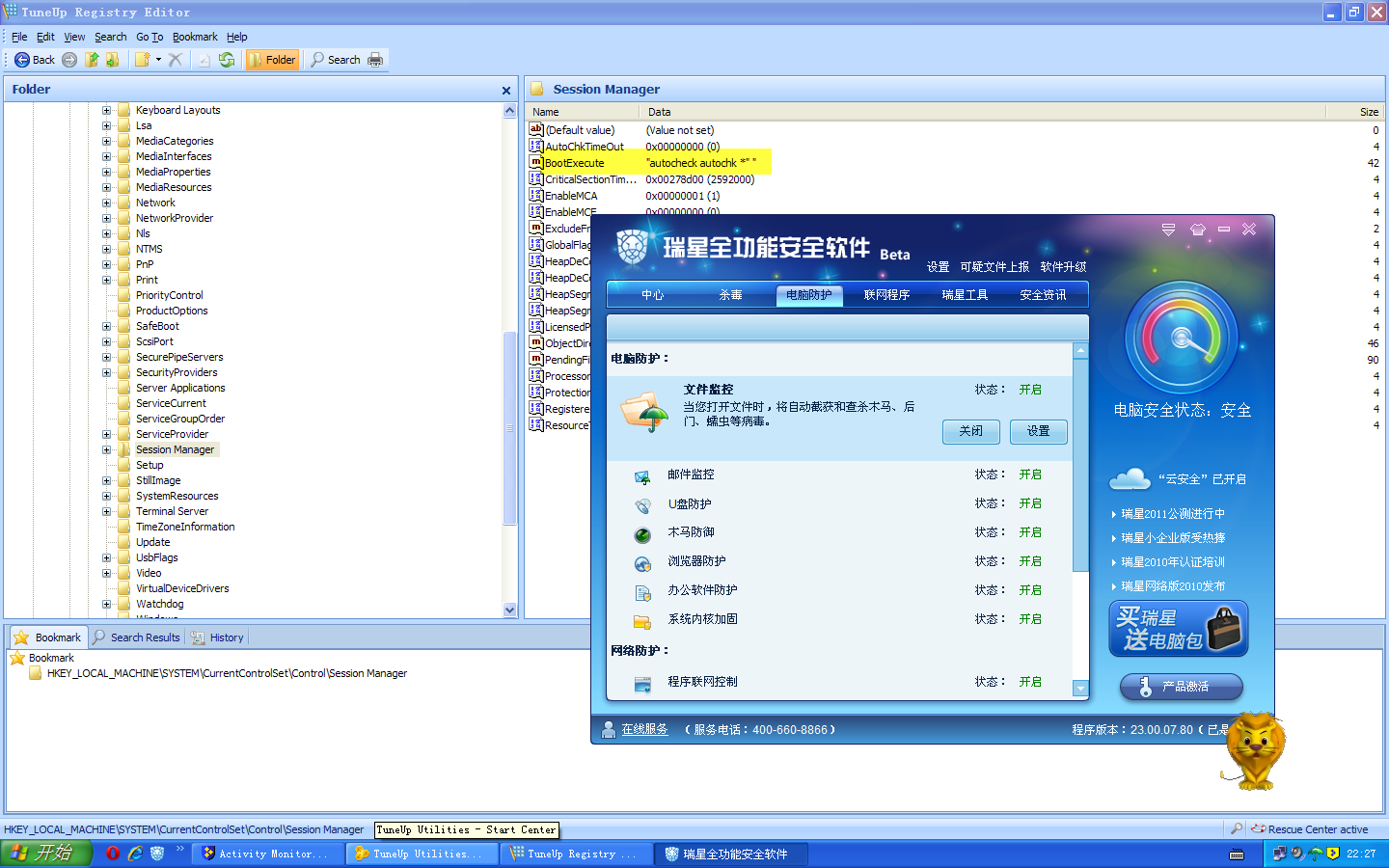
Task: Click the Back navigation arrow icon
Action: (21, 60)
